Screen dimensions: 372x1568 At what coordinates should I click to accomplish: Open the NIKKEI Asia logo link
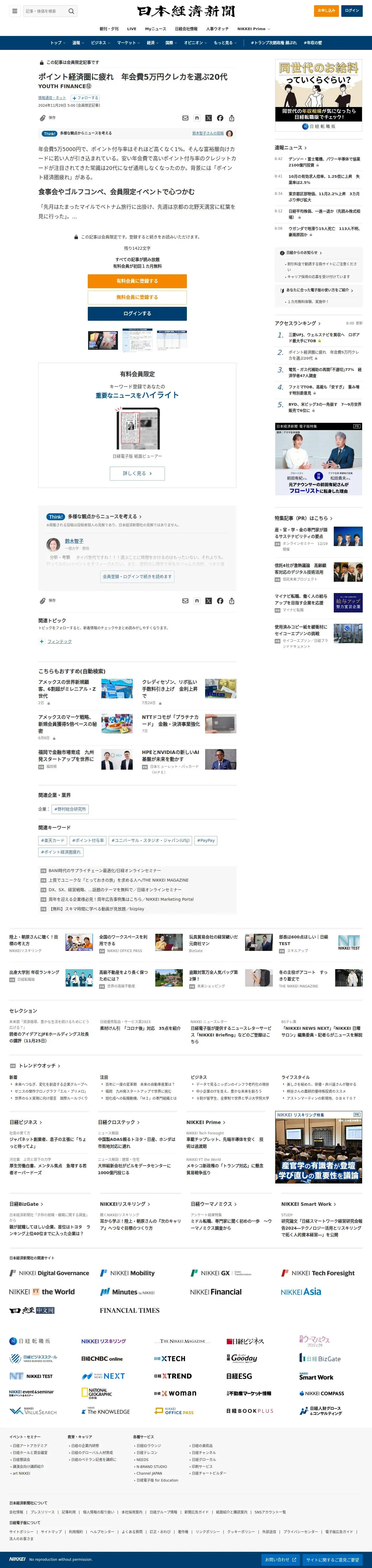click(301, 1292)
